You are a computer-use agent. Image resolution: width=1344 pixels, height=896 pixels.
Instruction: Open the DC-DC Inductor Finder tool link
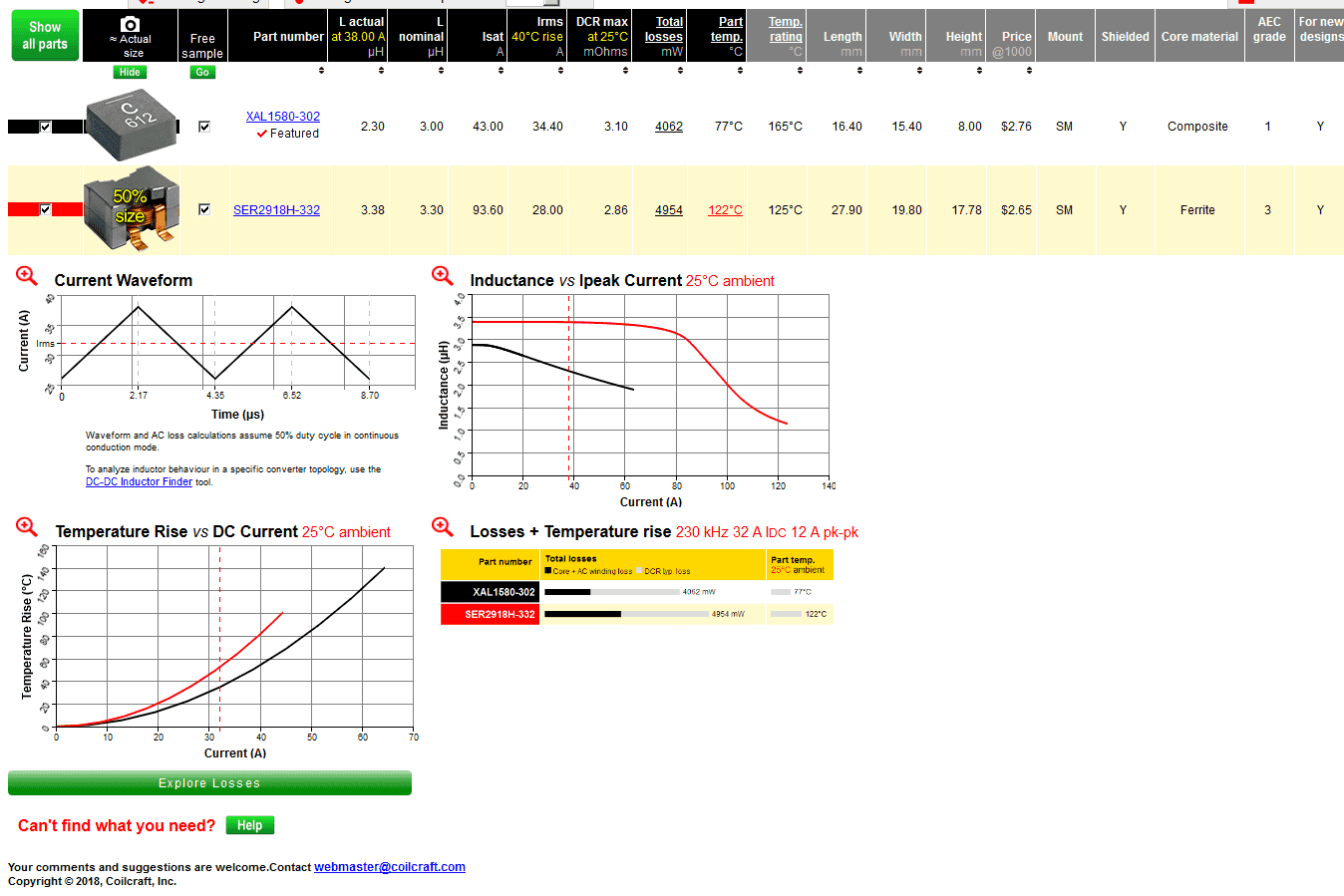(x=139, y=482)
